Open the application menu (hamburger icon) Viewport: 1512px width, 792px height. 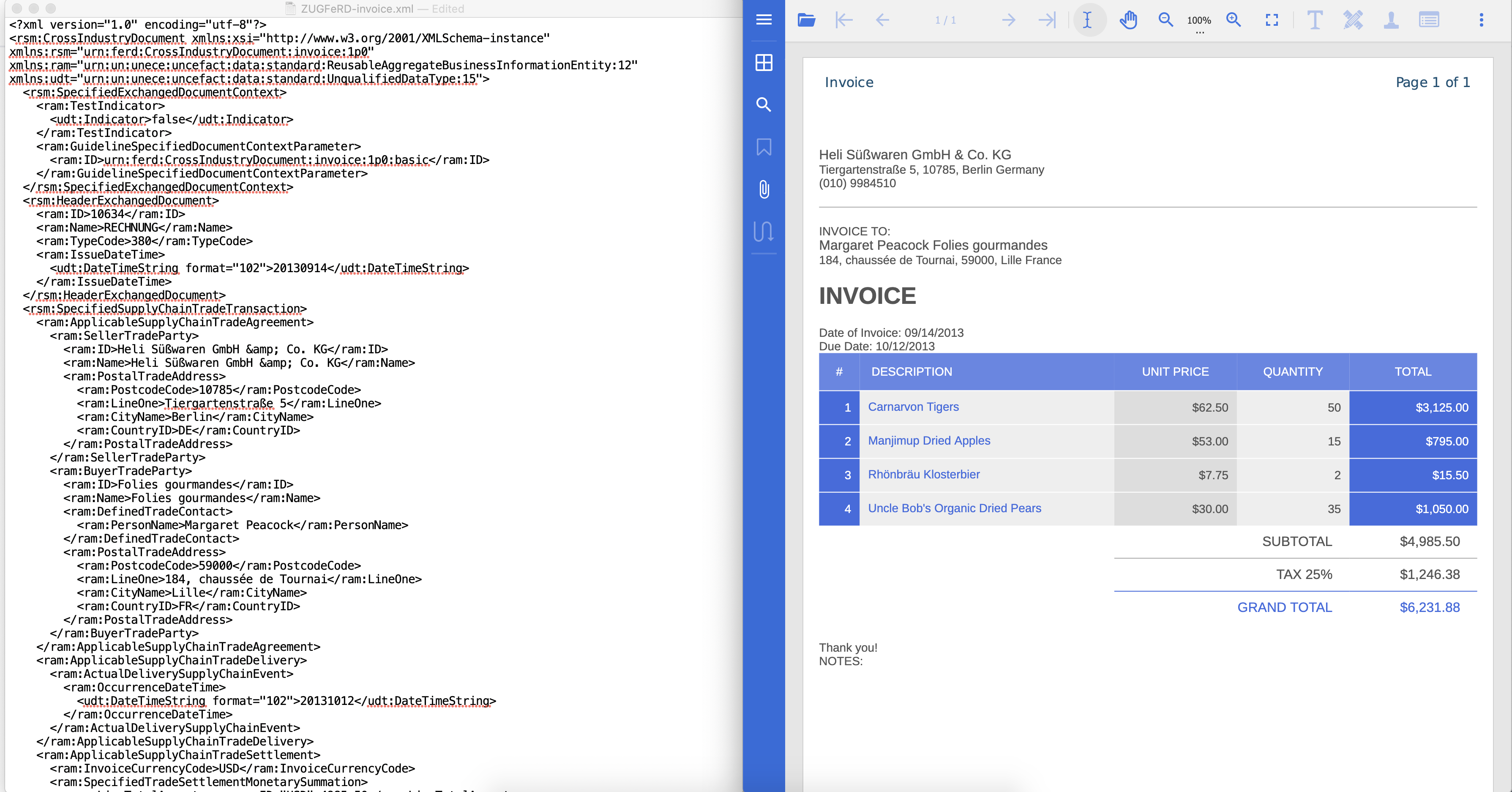coord(764,19)
